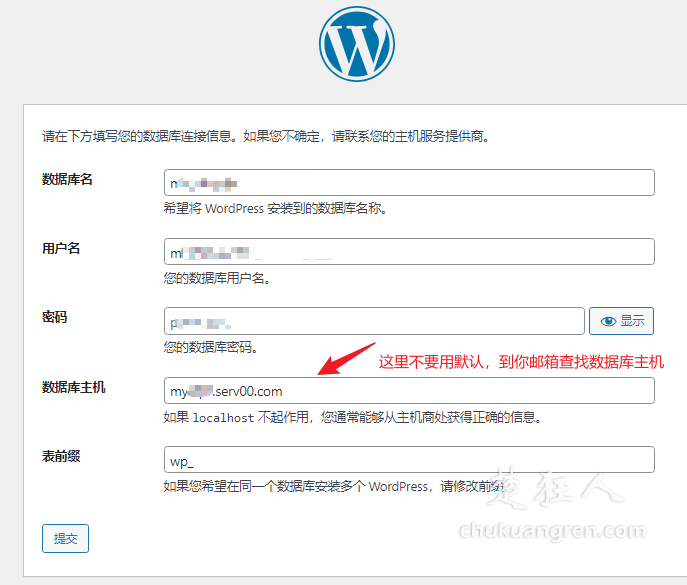Click into the 密码 input field
Screen dimensions: 687x585
click(374, 321)
